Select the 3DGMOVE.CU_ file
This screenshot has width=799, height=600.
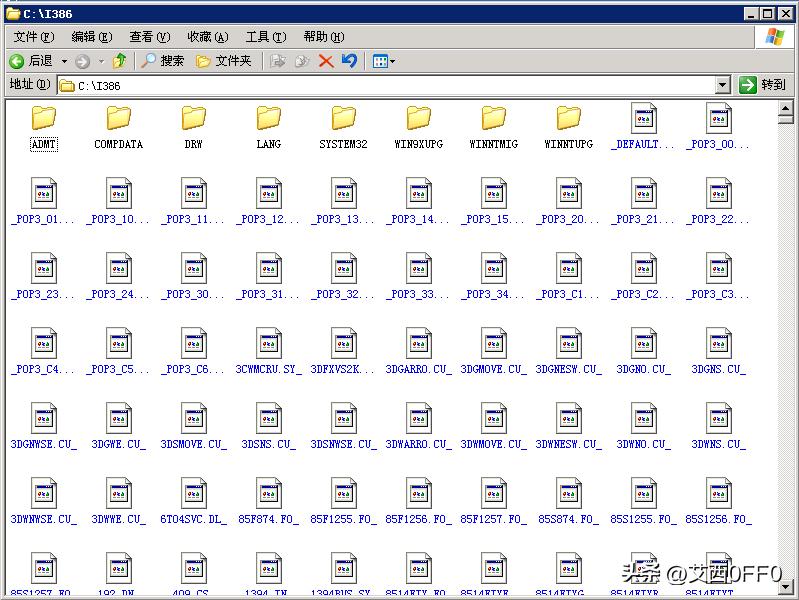click(x=494, y=352)
